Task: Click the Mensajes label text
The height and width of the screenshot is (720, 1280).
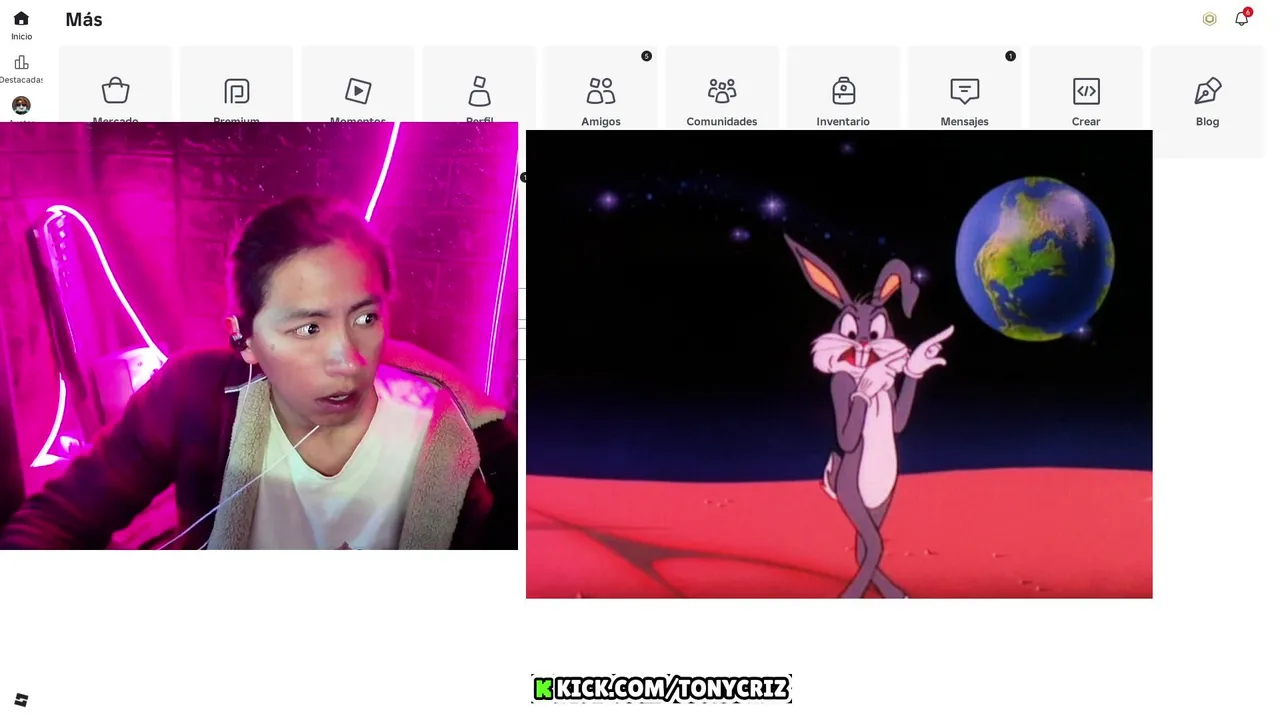Action: pos(965,122)
